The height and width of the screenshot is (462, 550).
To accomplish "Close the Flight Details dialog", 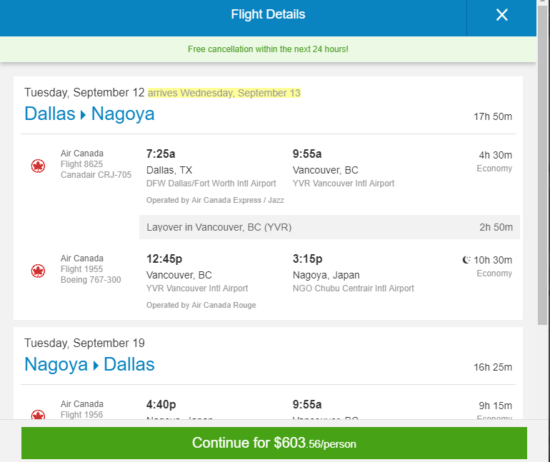I will tap(502, 15).
